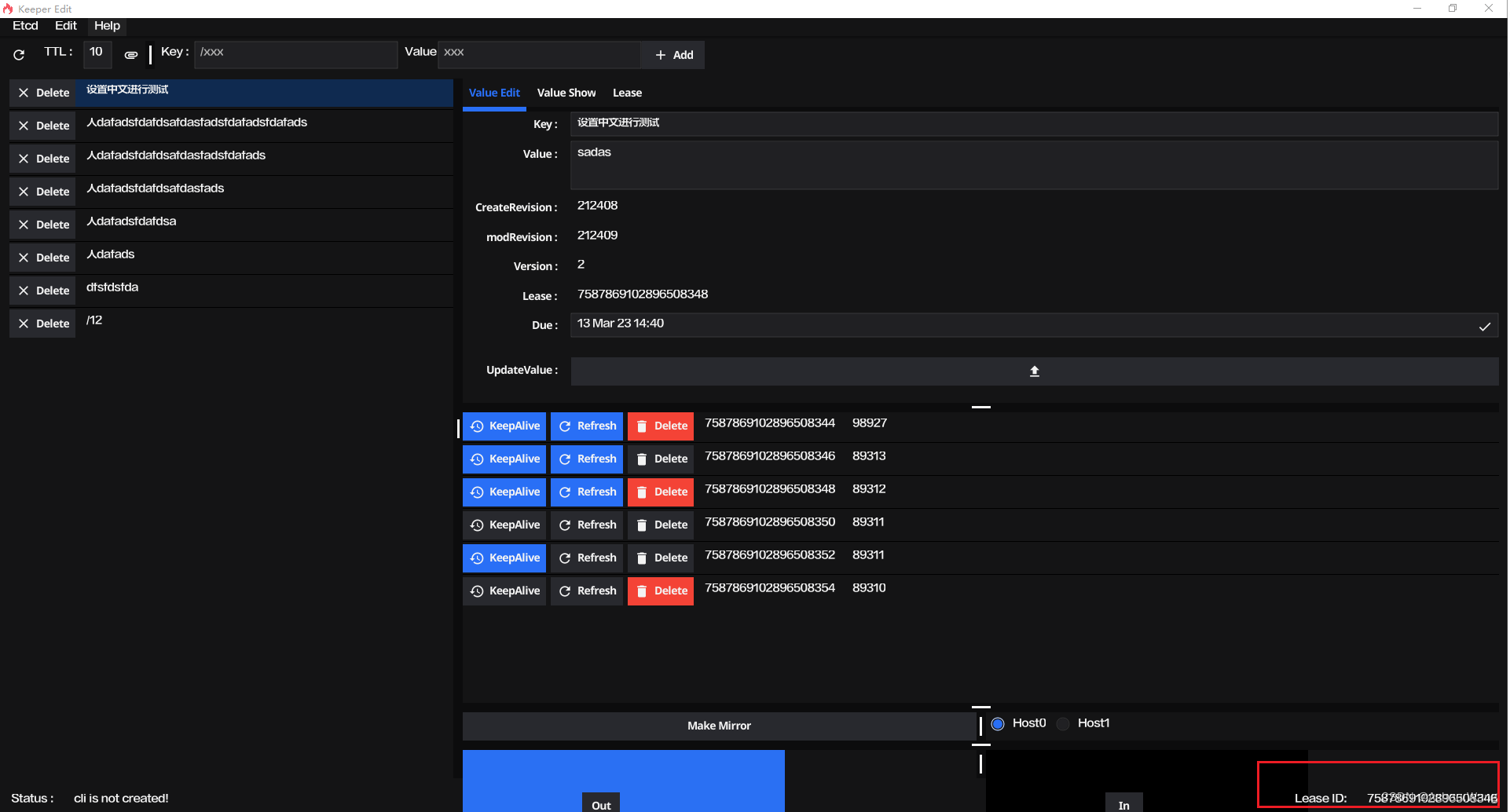KeepAlive lease ending 508350
The height and width of the screenshot is (812, 1510).
click(x=504, y=525)
